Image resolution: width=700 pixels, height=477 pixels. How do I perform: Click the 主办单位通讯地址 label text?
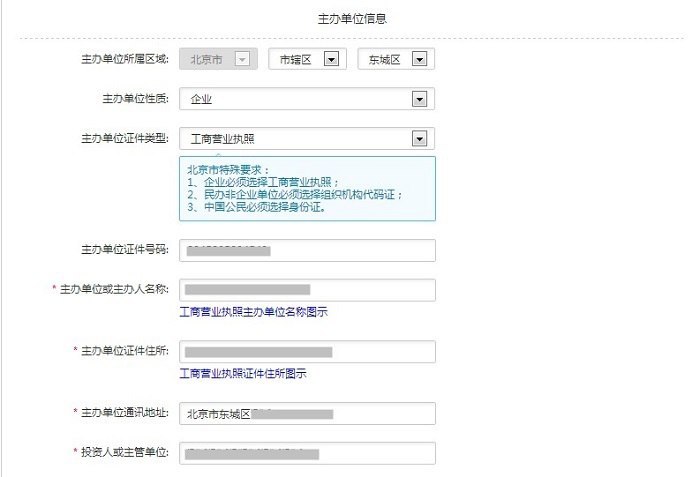(124, 412)
